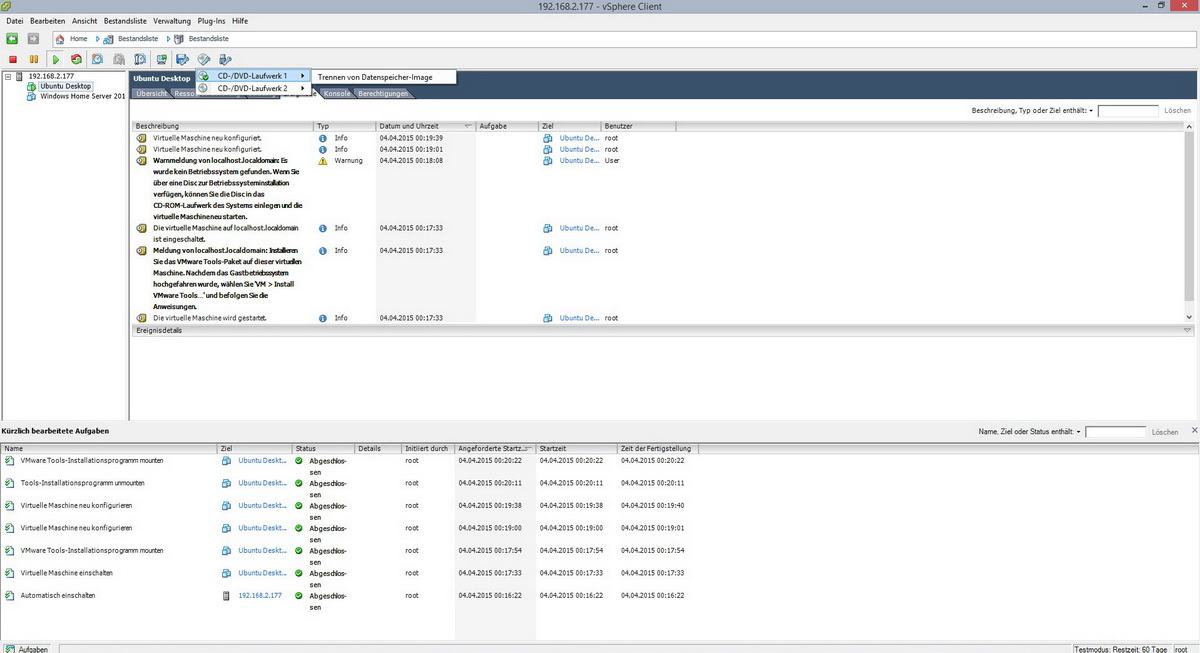Open the Ubuntu De... link in the Warnung row
1200x653 pixels.
coord(580,160)
